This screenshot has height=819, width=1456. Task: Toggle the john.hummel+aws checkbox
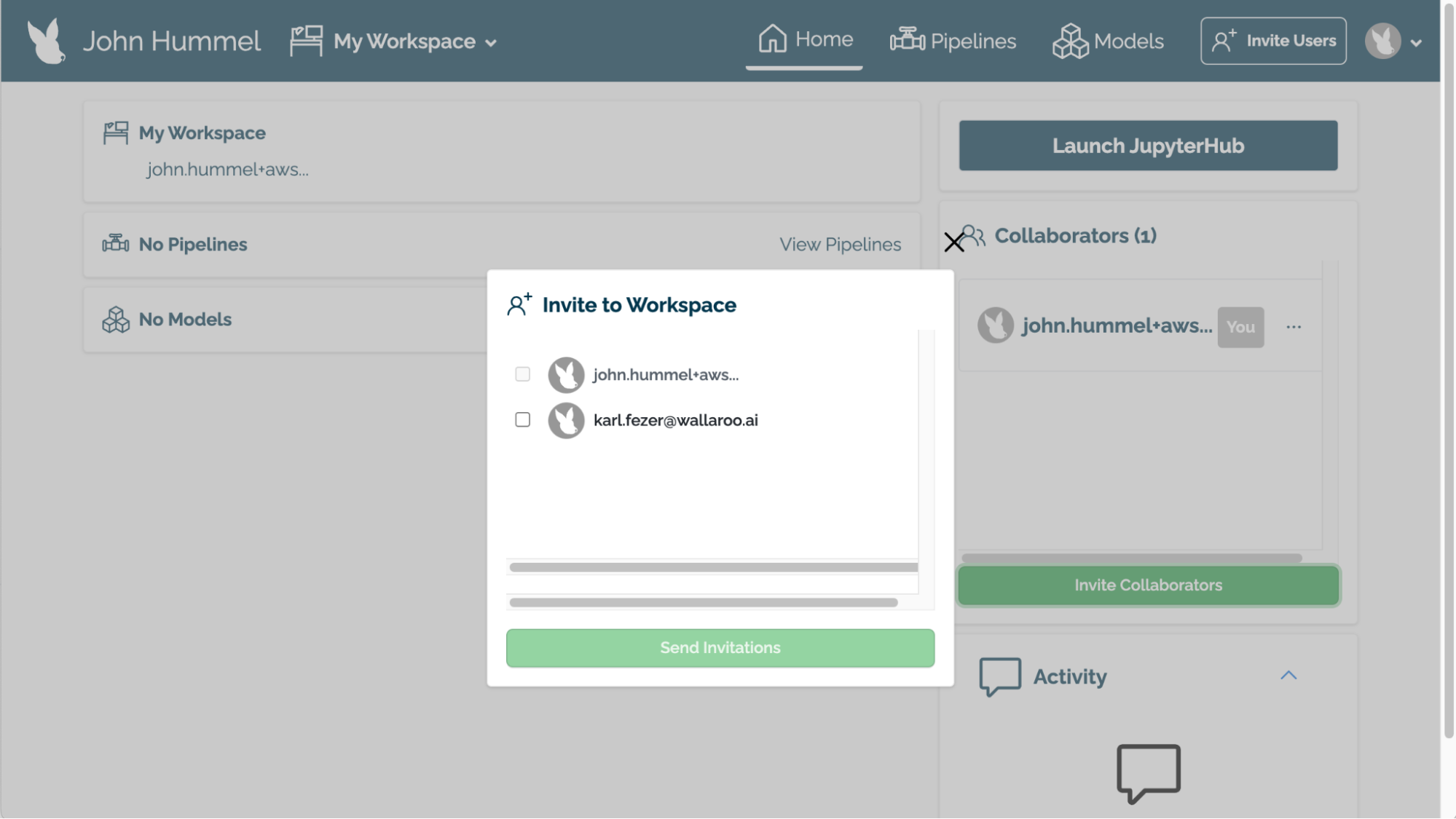522,374
